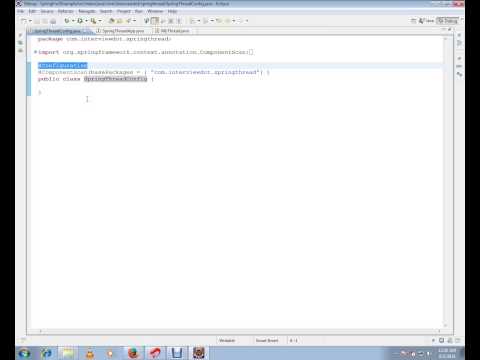Screen dimensions: 480x360
Task: Switch to the Java perspective button
Action: coord(426,21)
